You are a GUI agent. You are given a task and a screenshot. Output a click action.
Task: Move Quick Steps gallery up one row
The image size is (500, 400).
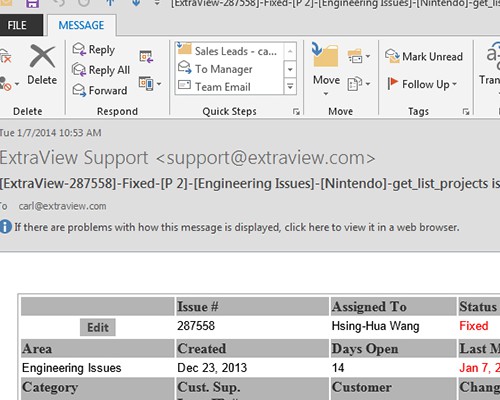click(290, 51)
